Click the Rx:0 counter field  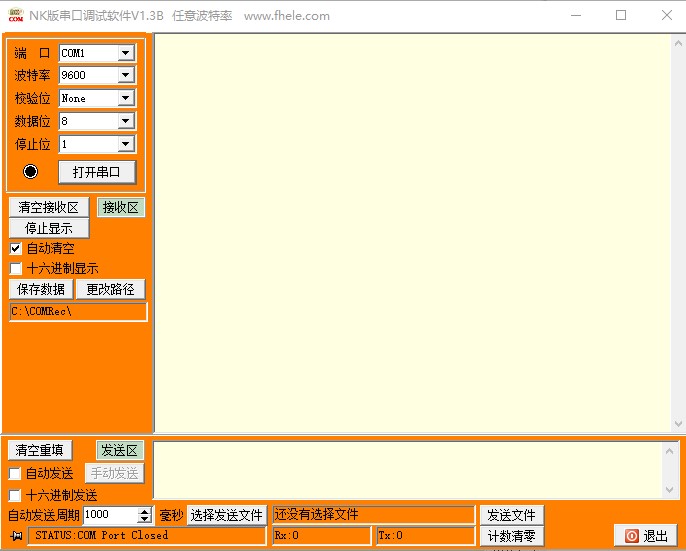pos(322,535)
